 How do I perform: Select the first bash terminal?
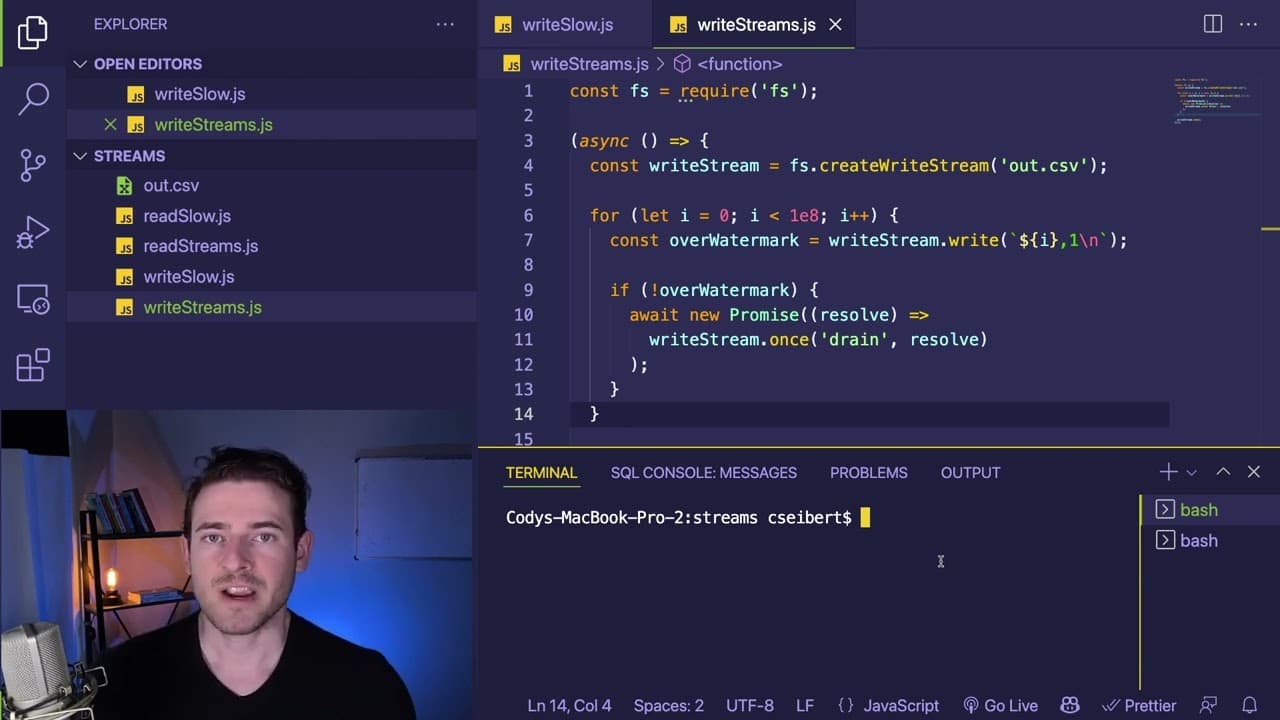coord(1198,510)
